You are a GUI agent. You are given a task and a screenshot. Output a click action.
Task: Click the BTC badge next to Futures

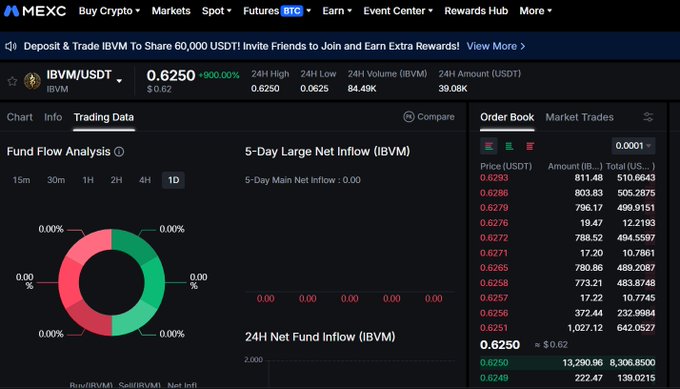pyautogui.click(x=292, y=11)
